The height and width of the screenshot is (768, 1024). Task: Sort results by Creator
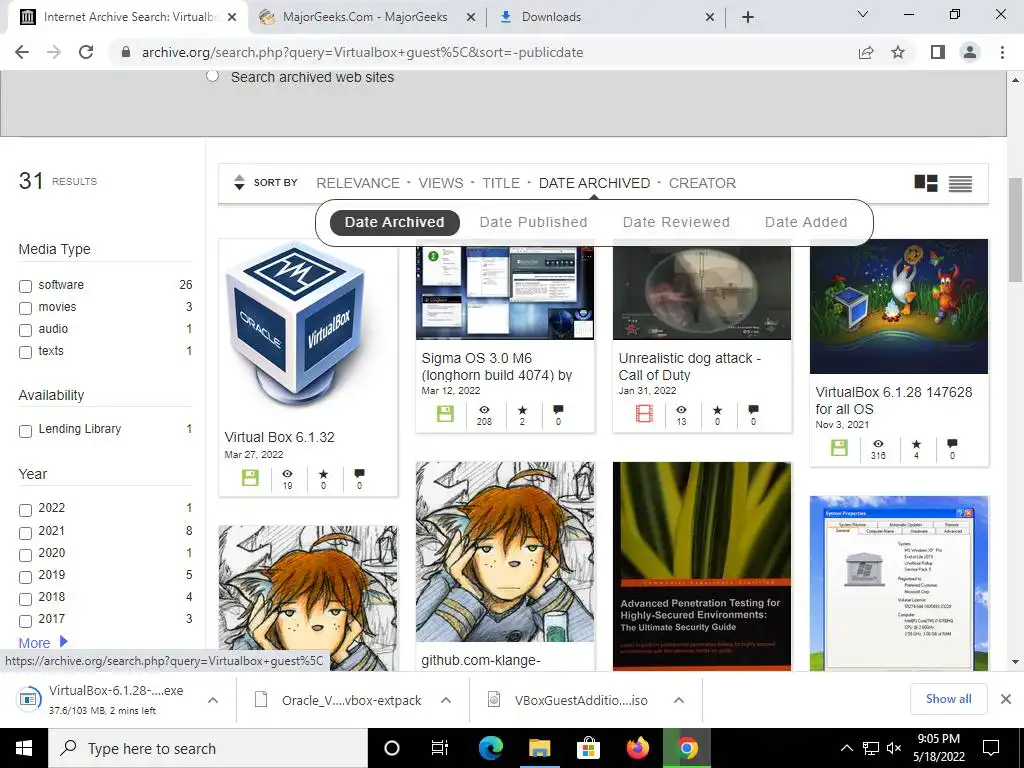[x=702, y=184]
